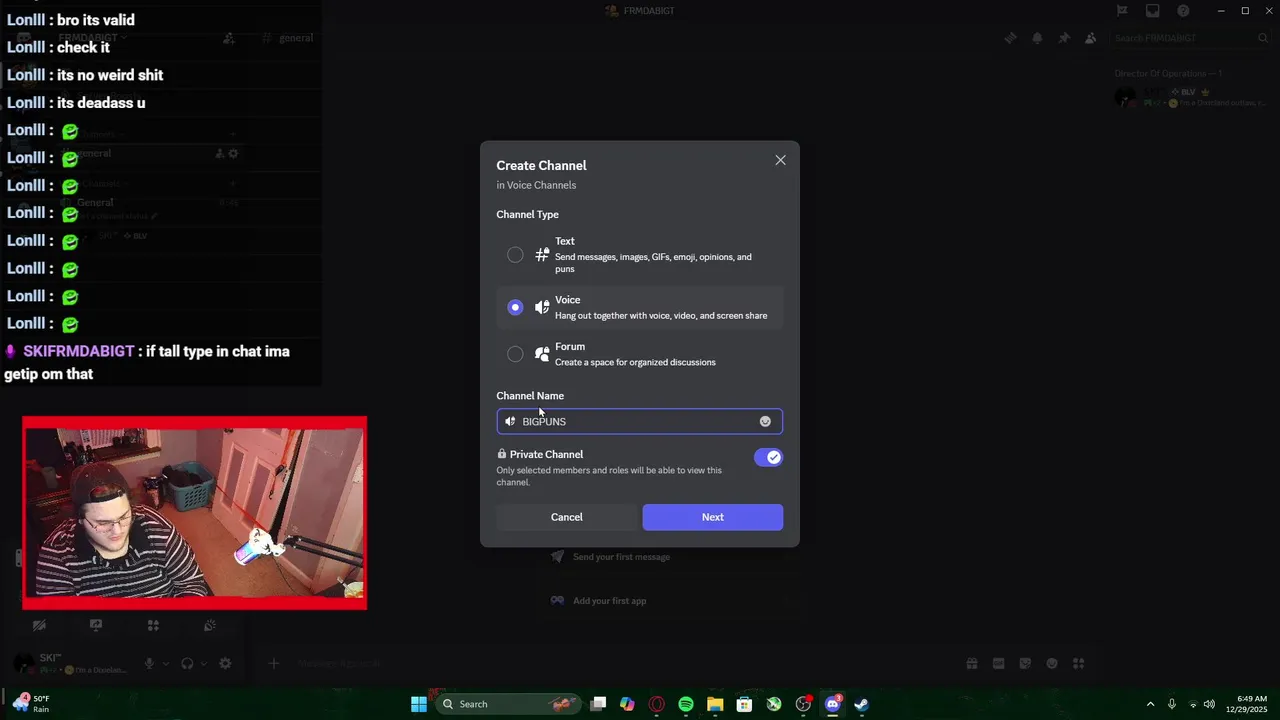The width and height of the screenshot is (1280, 720).
Task: Open Discord from the taskbar
Action: coord(832,704)
